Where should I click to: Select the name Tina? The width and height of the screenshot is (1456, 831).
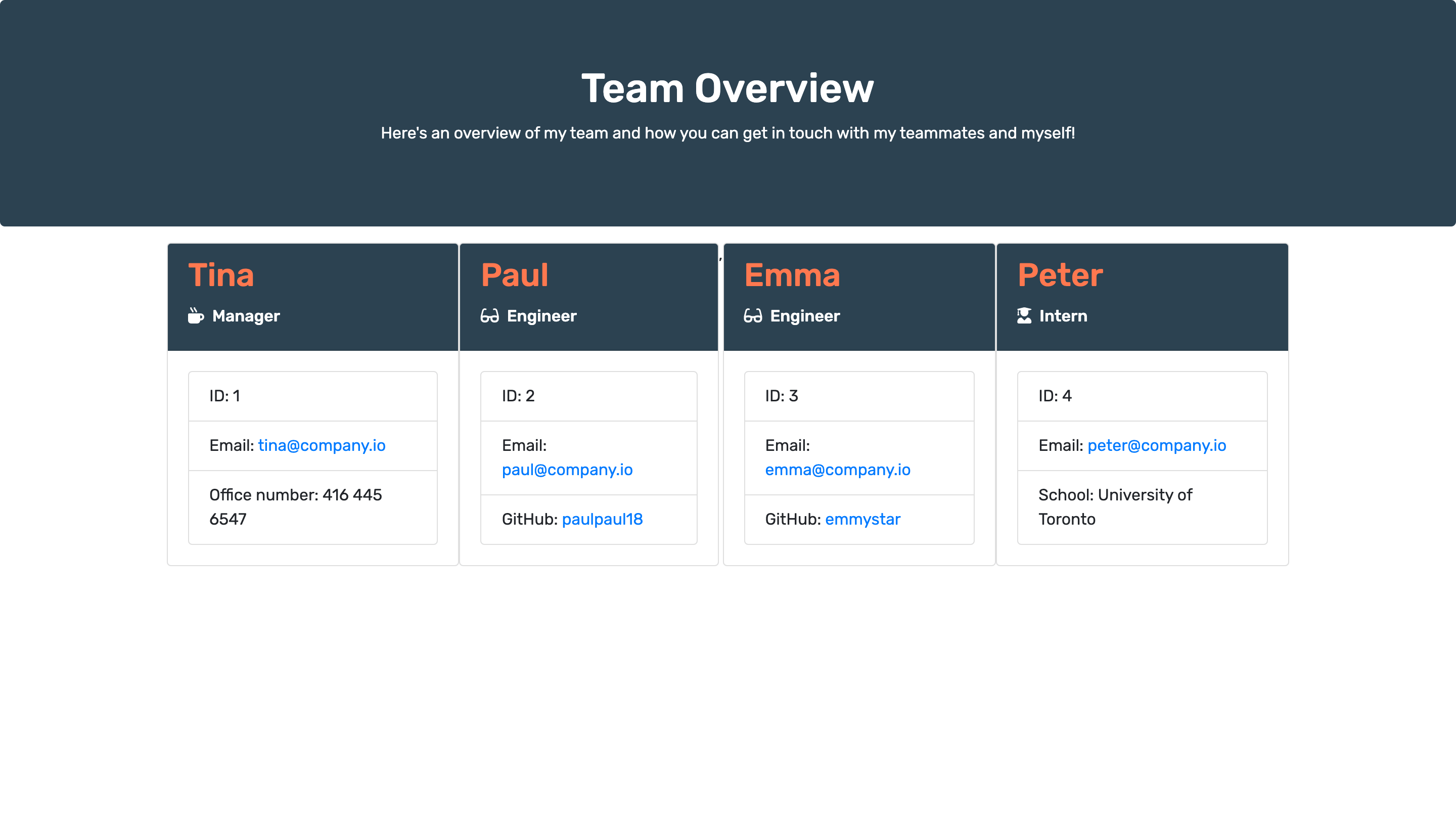click(221, 275)
